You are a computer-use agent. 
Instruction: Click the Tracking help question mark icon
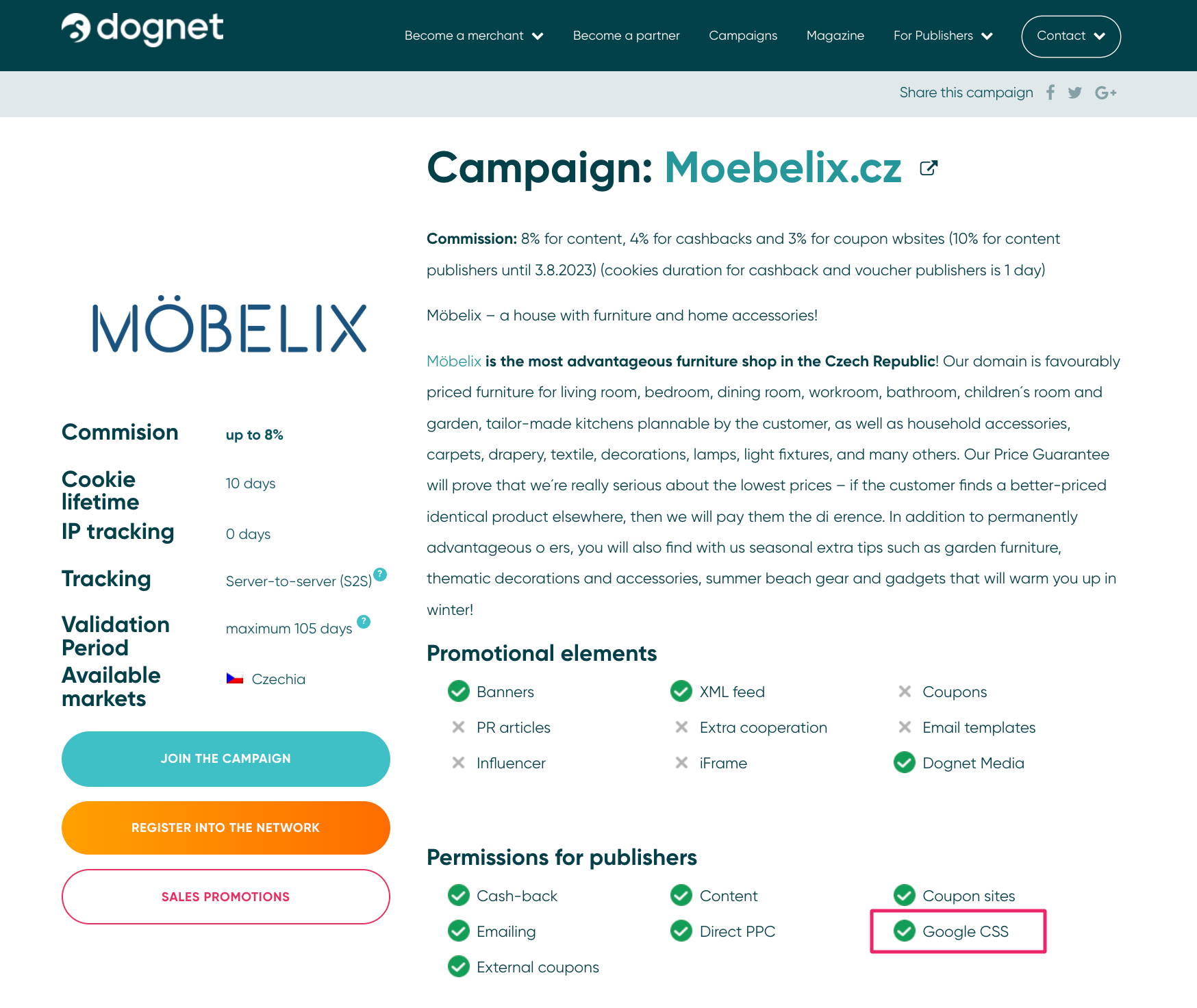pos(381,575)
